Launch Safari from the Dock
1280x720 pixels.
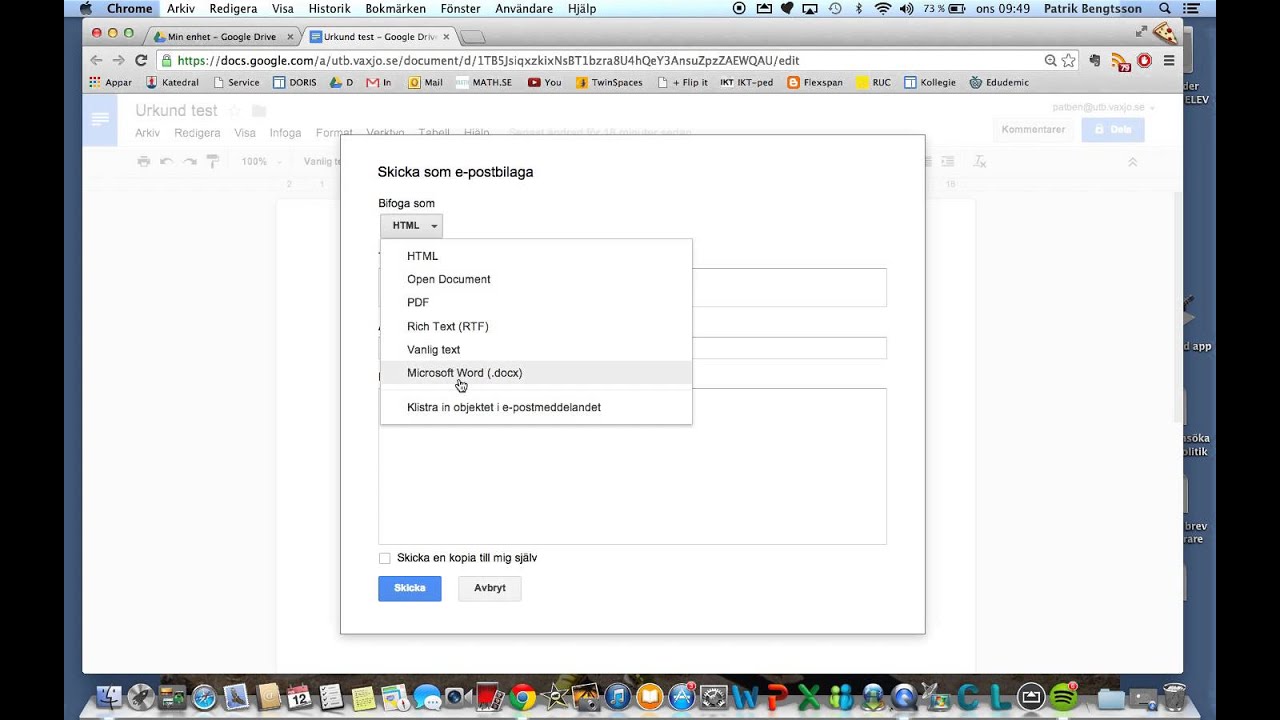tap(205, 697)
